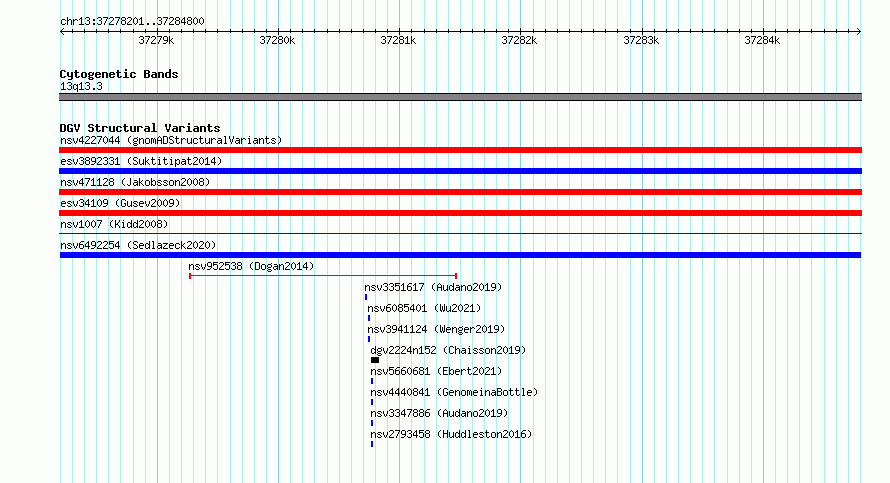Click the nsv6085401 blue variant marker
890x483 pixels.
[369, 318]
